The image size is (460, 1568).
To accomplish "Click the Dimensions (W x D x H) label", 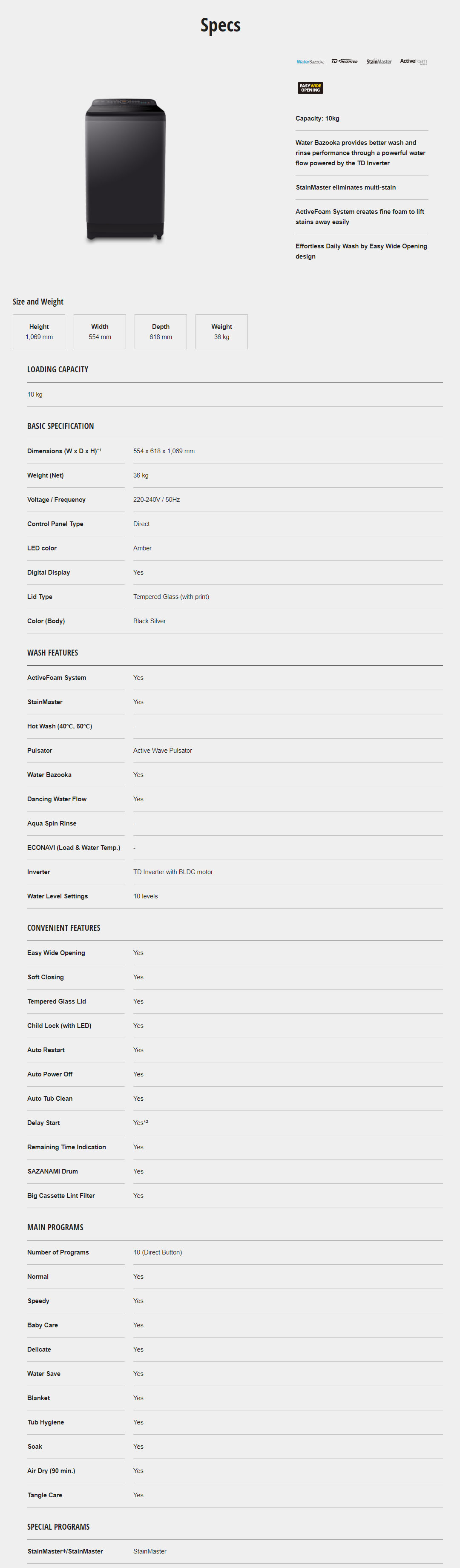I will pos(64,451).
